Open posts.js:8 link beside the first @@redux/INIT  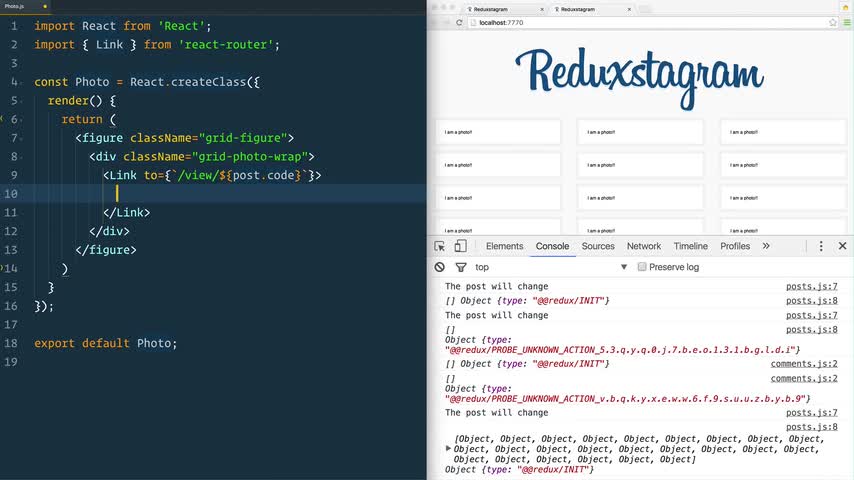point(812,301)
